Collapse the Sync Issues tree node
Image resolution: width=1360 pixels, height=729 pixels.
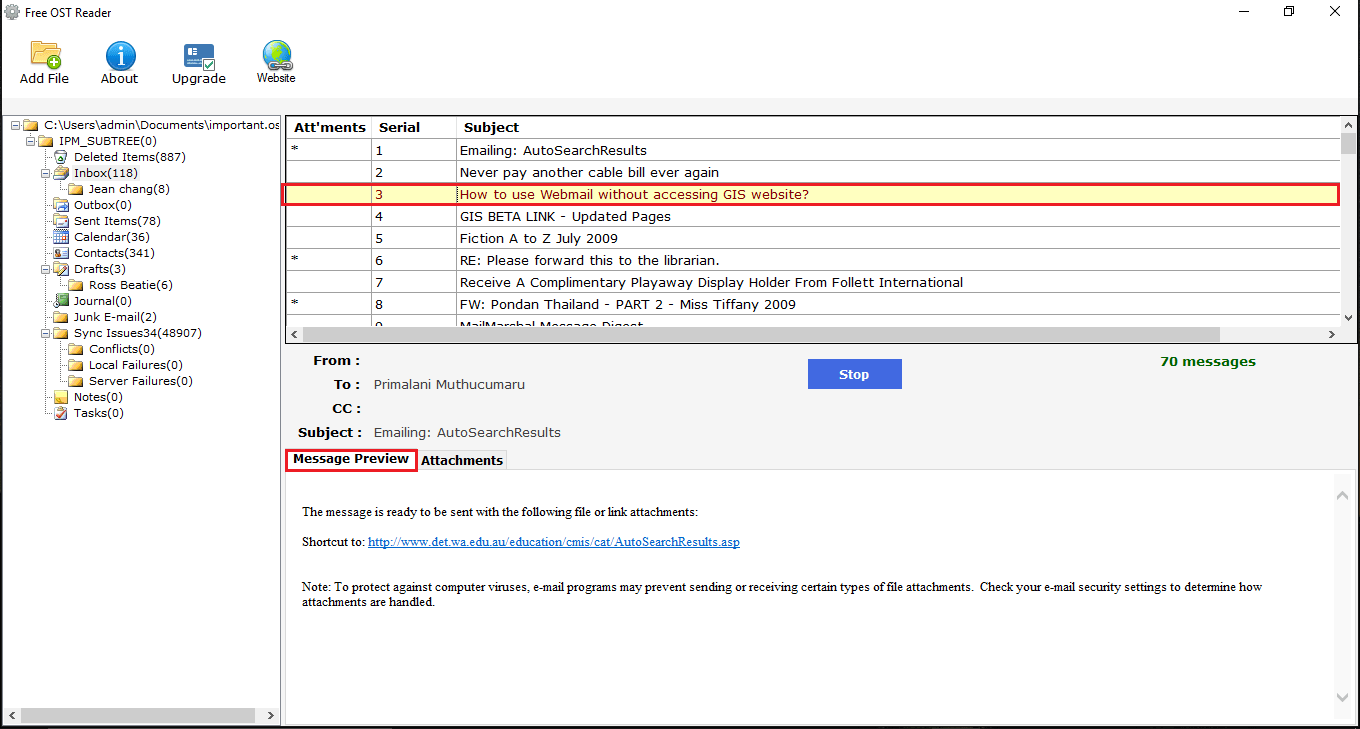click(x=46, y=333)
